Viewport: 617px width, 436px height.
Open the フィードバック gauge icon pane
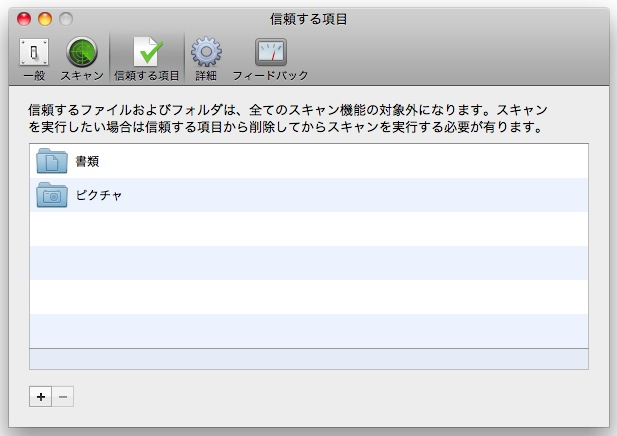(271, 52)
